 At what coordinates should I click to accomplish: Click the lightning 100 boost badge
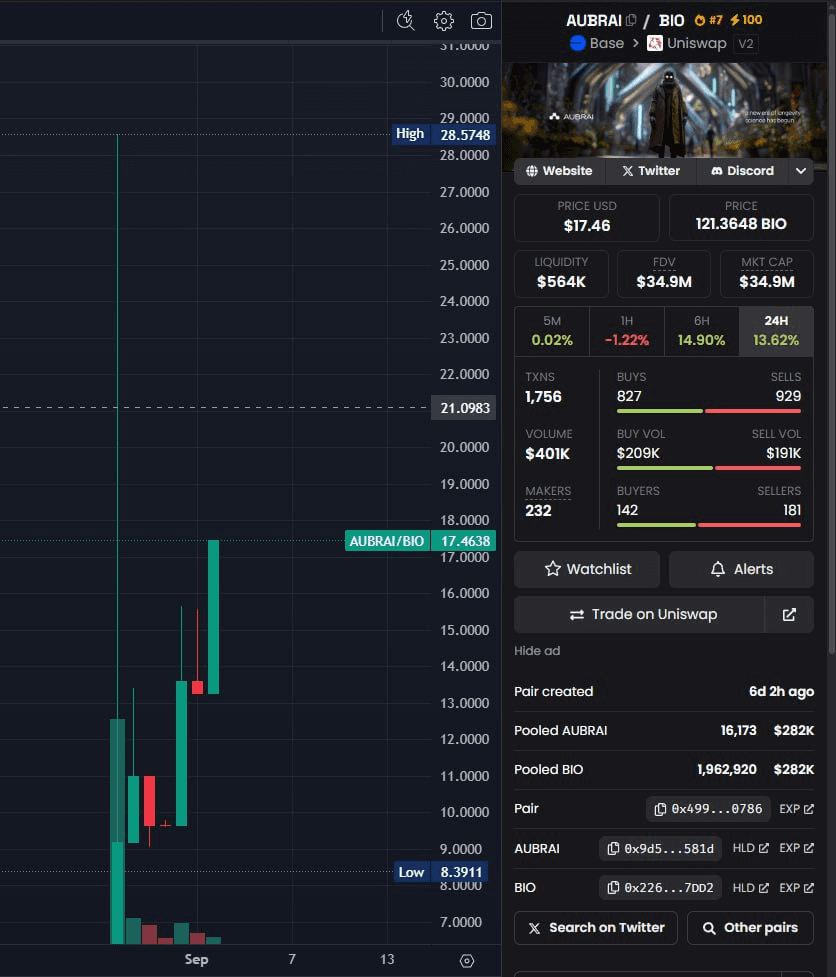point(746,20)
